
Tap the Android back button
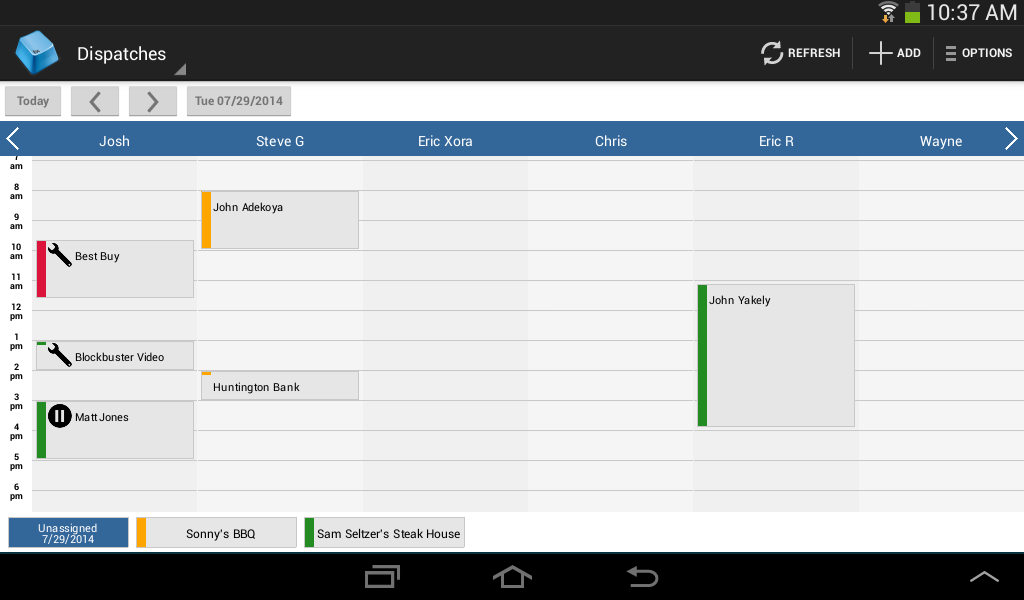coord(642,576)
